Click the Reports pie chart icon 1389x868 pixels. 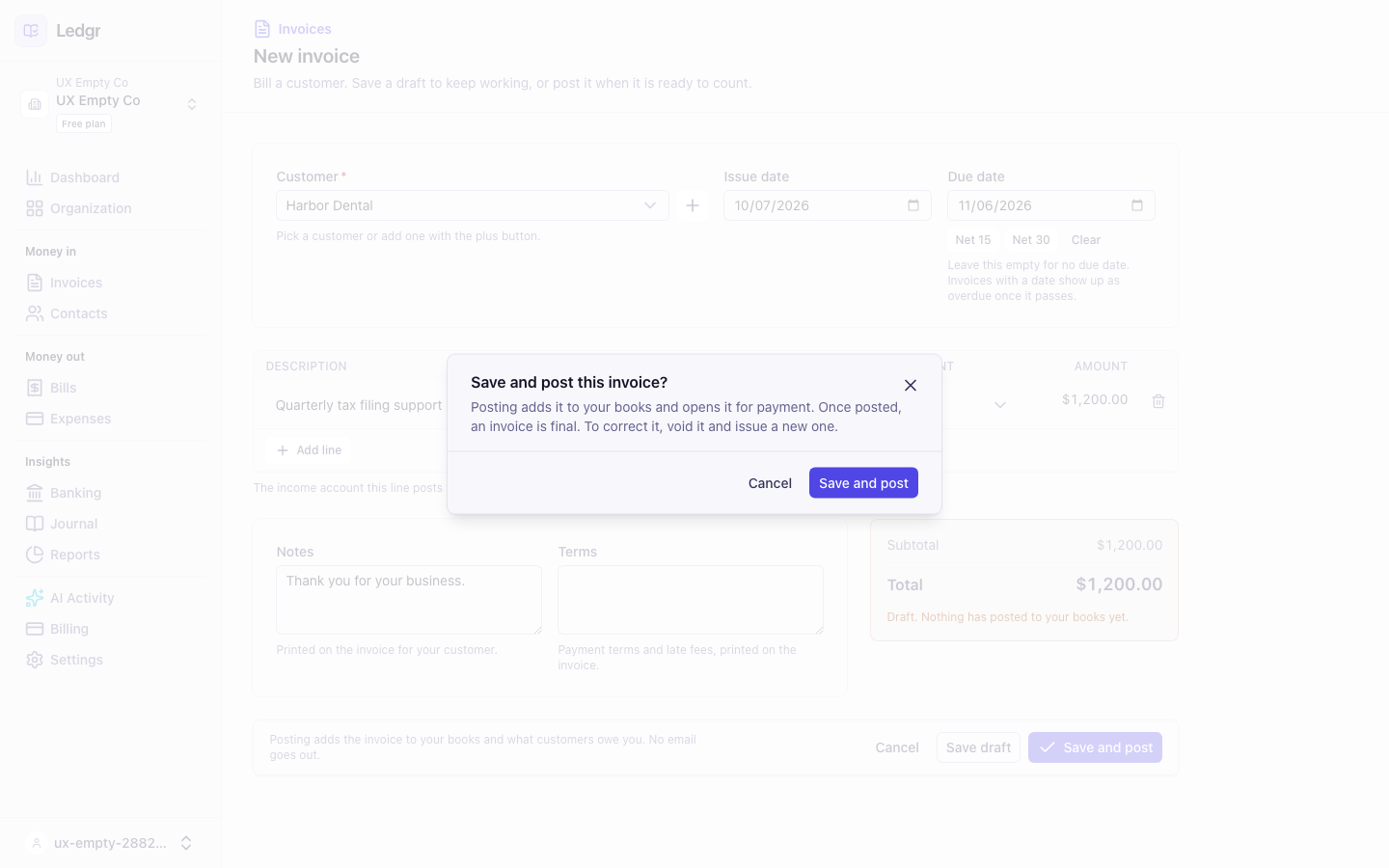click(35, 555)
